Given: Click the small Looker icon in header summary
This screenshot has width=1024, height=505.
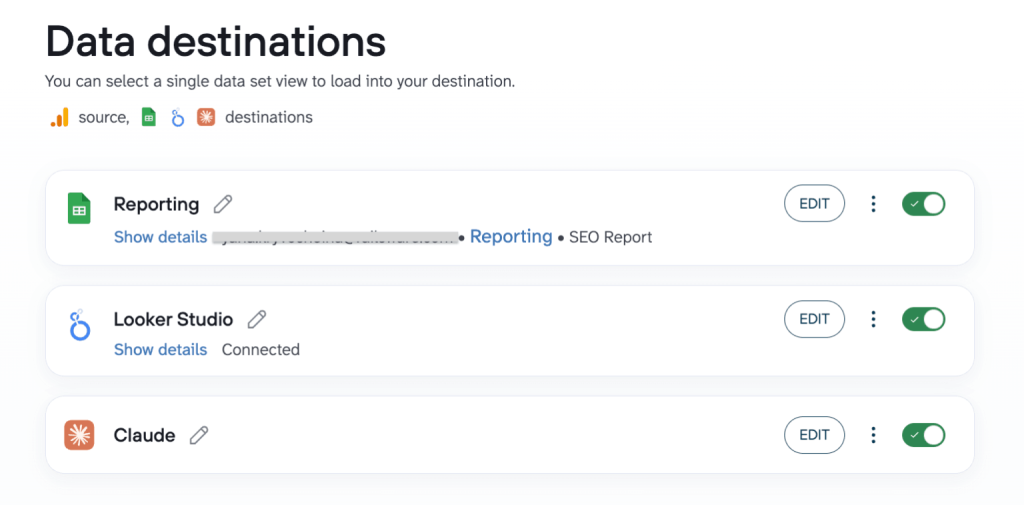Looking at the screenshot, I should pyautogui.click(x=177, y=118).
